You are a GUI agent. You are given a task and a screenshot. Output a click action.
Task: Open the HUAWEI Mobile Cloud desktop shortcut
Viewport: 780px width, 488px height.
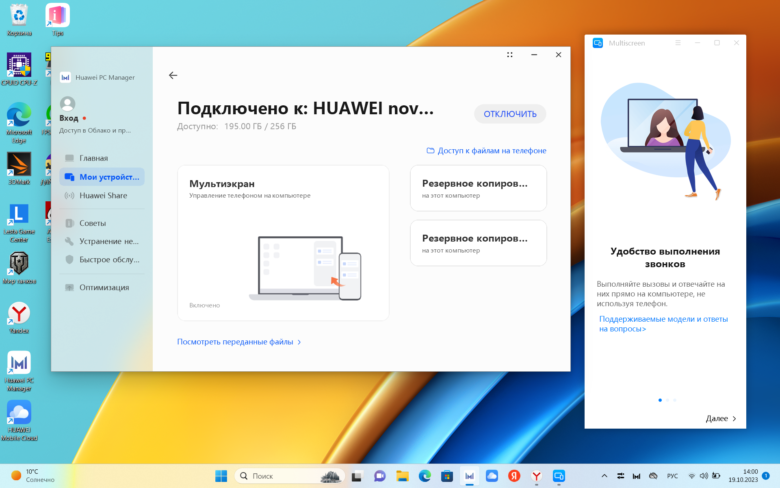[19, 421]
